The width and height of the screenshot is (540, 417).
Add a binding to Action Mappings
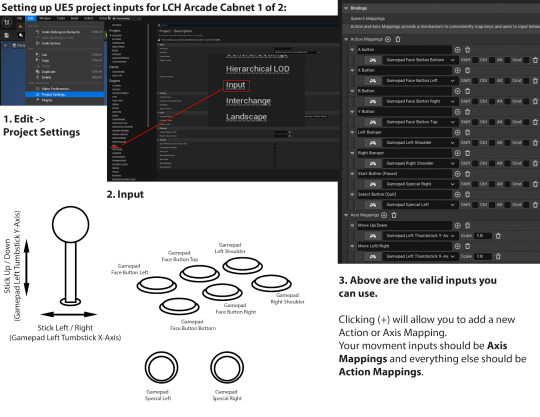pos(388,39)
